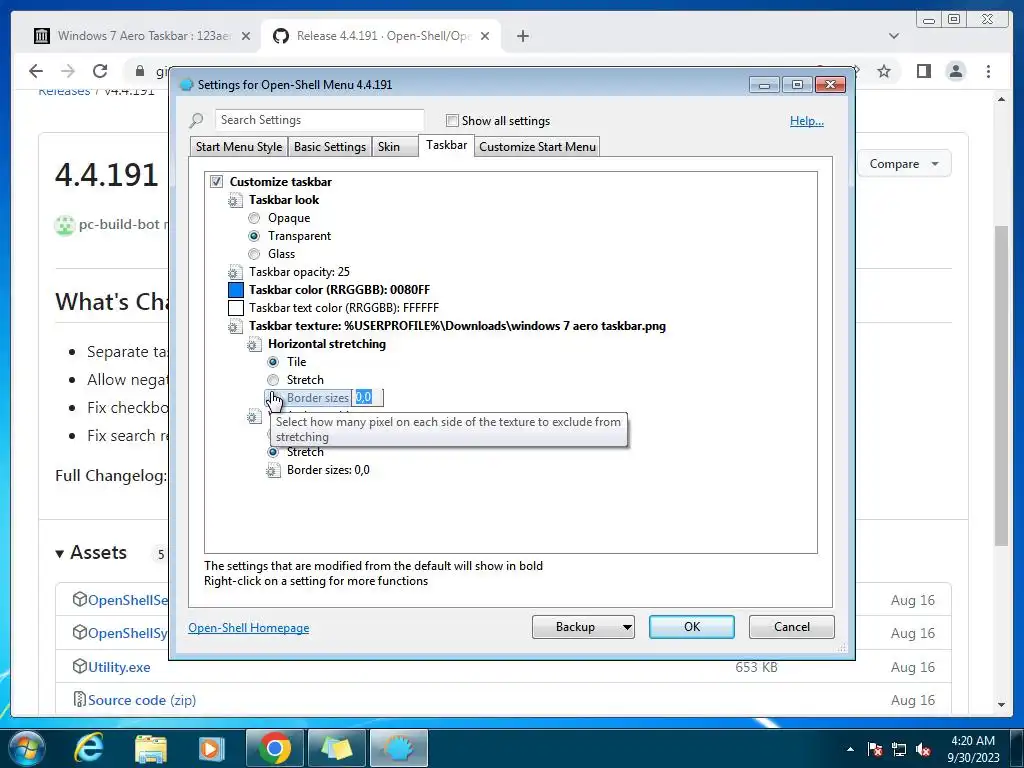
Task: Open the Windows Start orb
Action: [26, 748]
